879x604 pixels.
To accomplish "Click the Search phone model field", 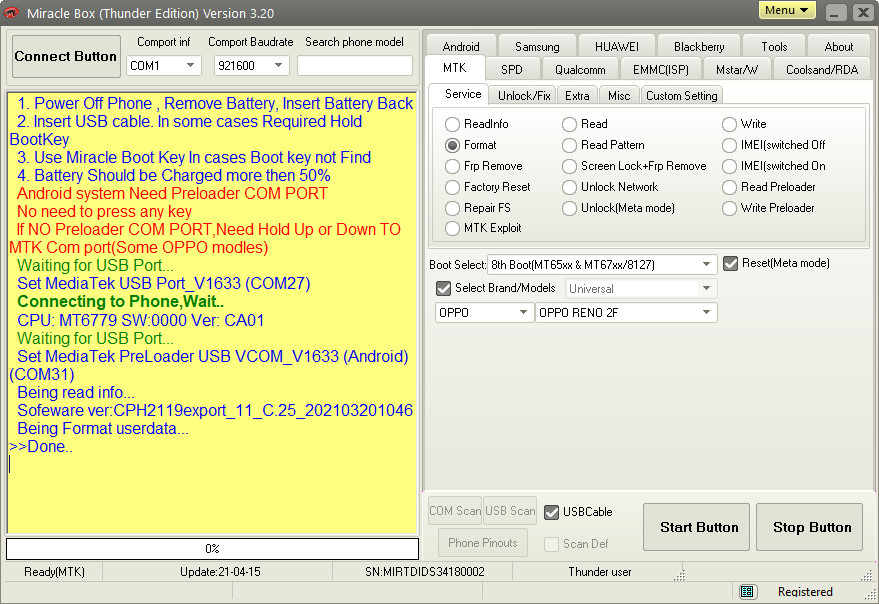I will 355,66.
